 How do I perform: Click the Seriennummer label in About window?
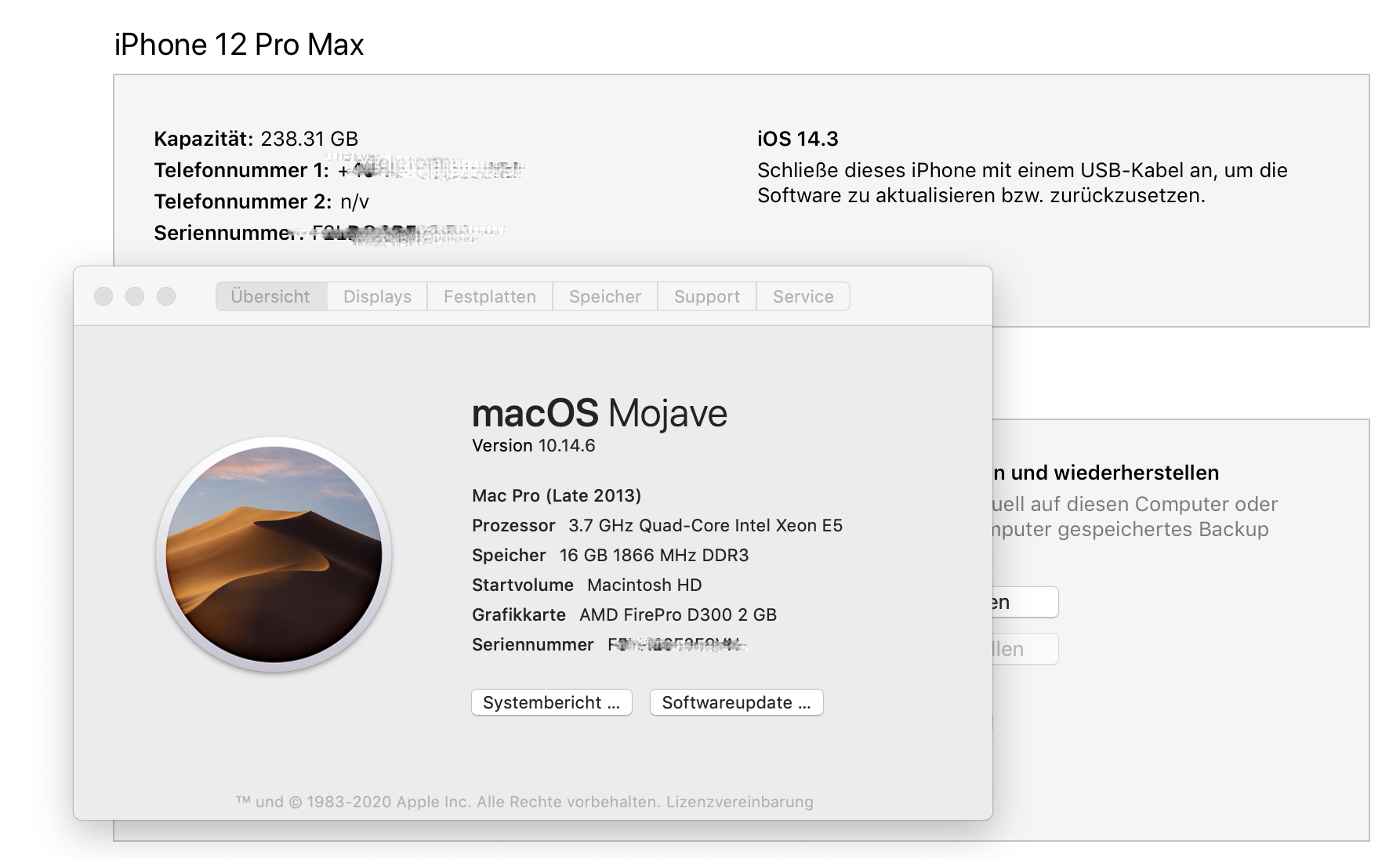click(x=533, y=644)
